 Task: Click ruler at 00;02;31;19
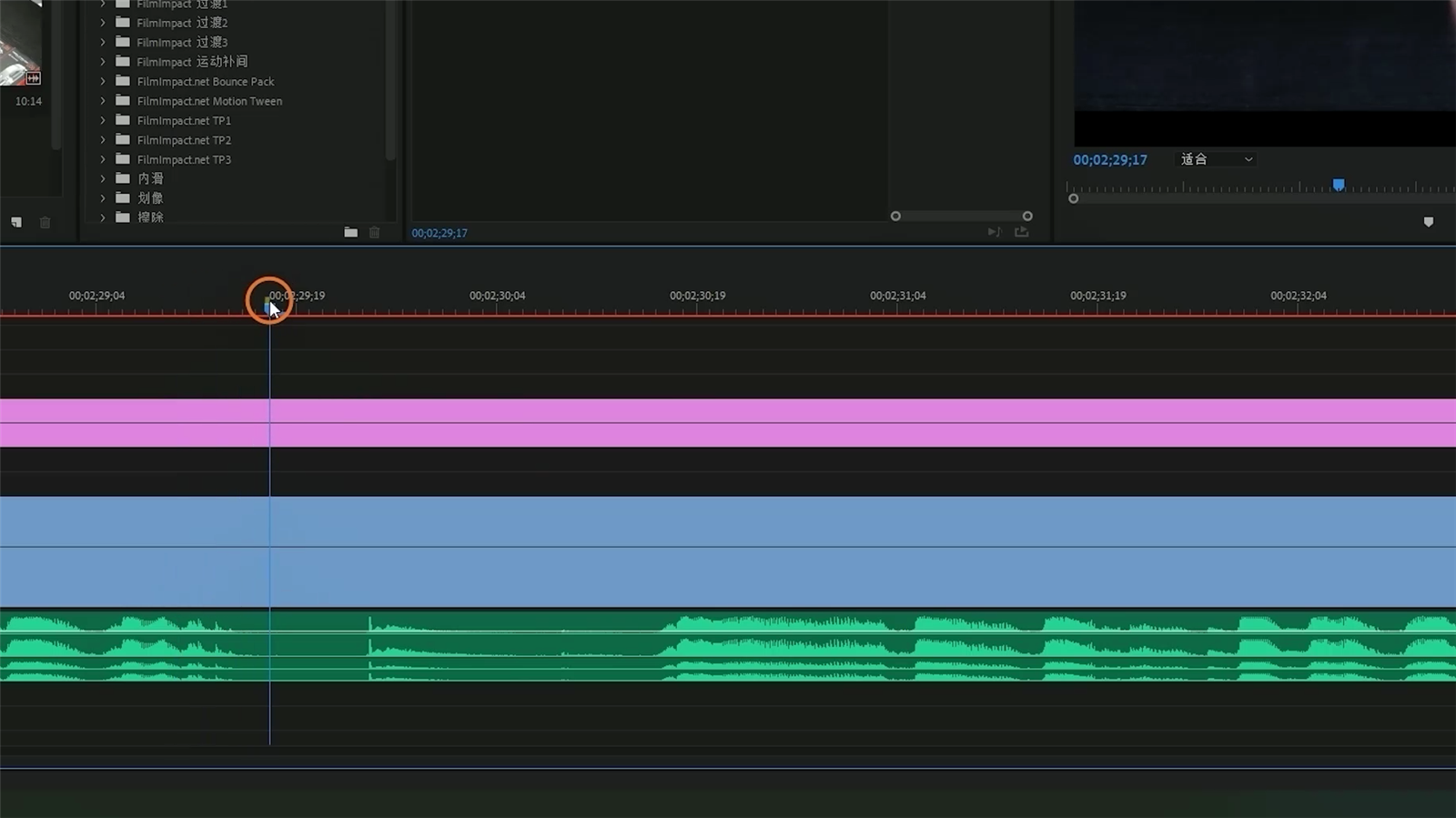(x=1097, y=296)
